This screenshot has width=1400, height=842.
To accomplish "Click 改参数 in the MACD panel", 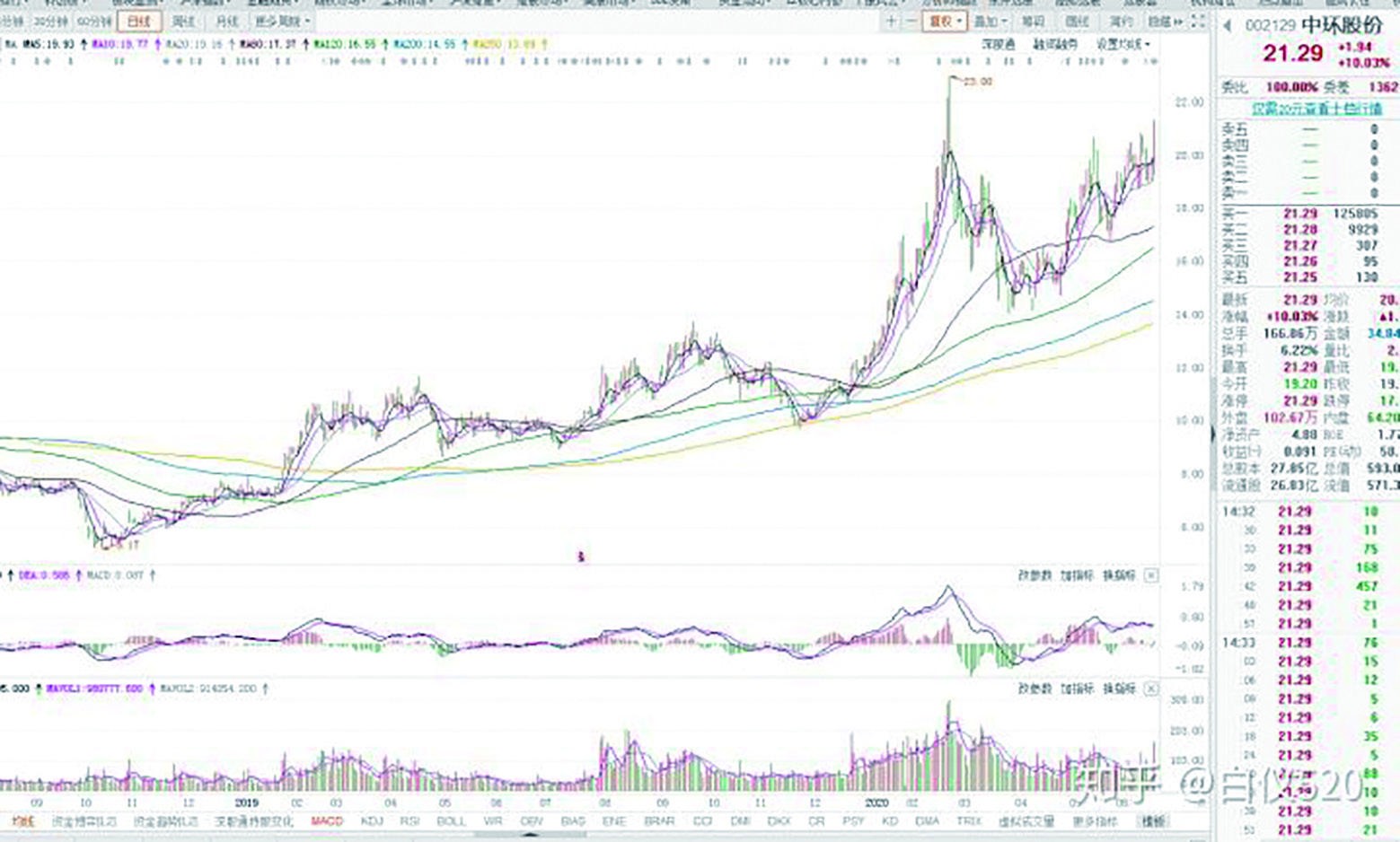I will [x=1035, y=575].
